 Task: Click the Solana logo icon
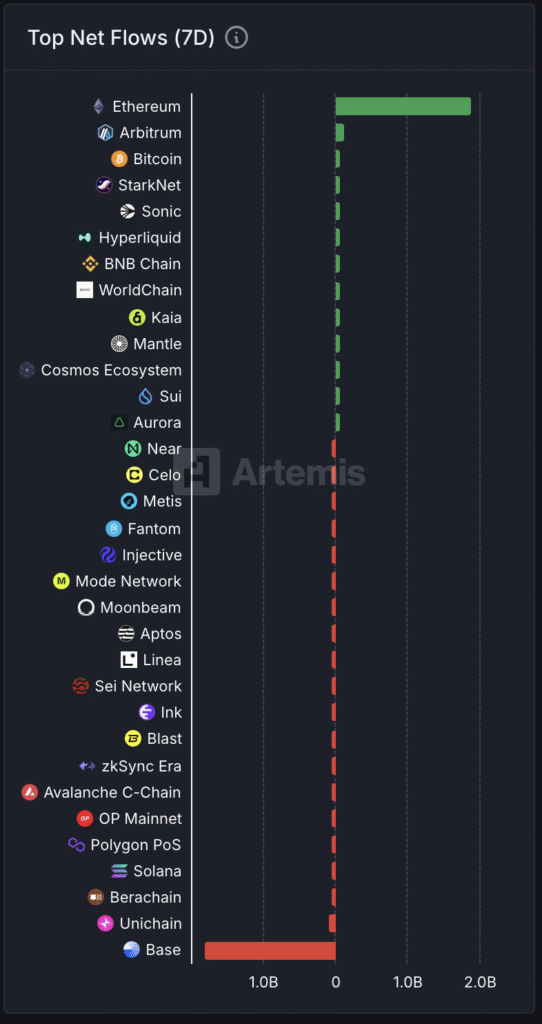coord(120,871)
